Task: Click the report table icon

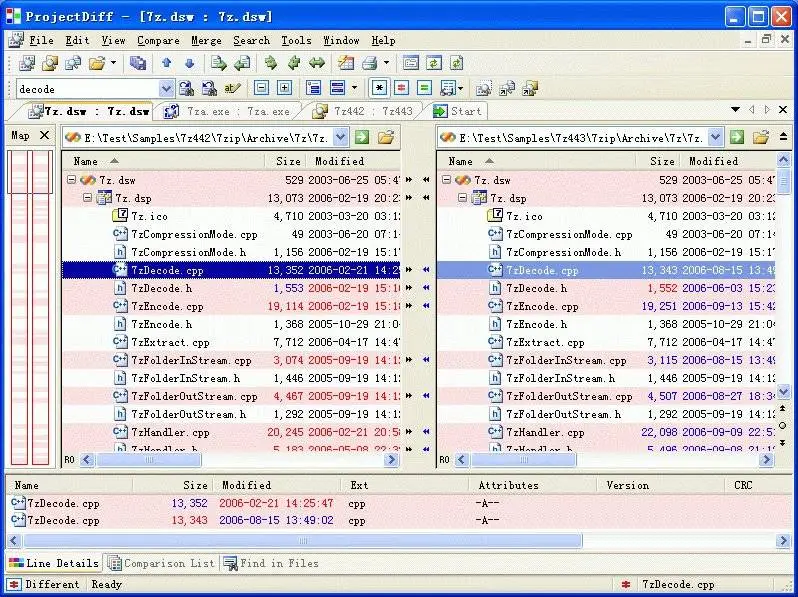Action: coord(346,63)
